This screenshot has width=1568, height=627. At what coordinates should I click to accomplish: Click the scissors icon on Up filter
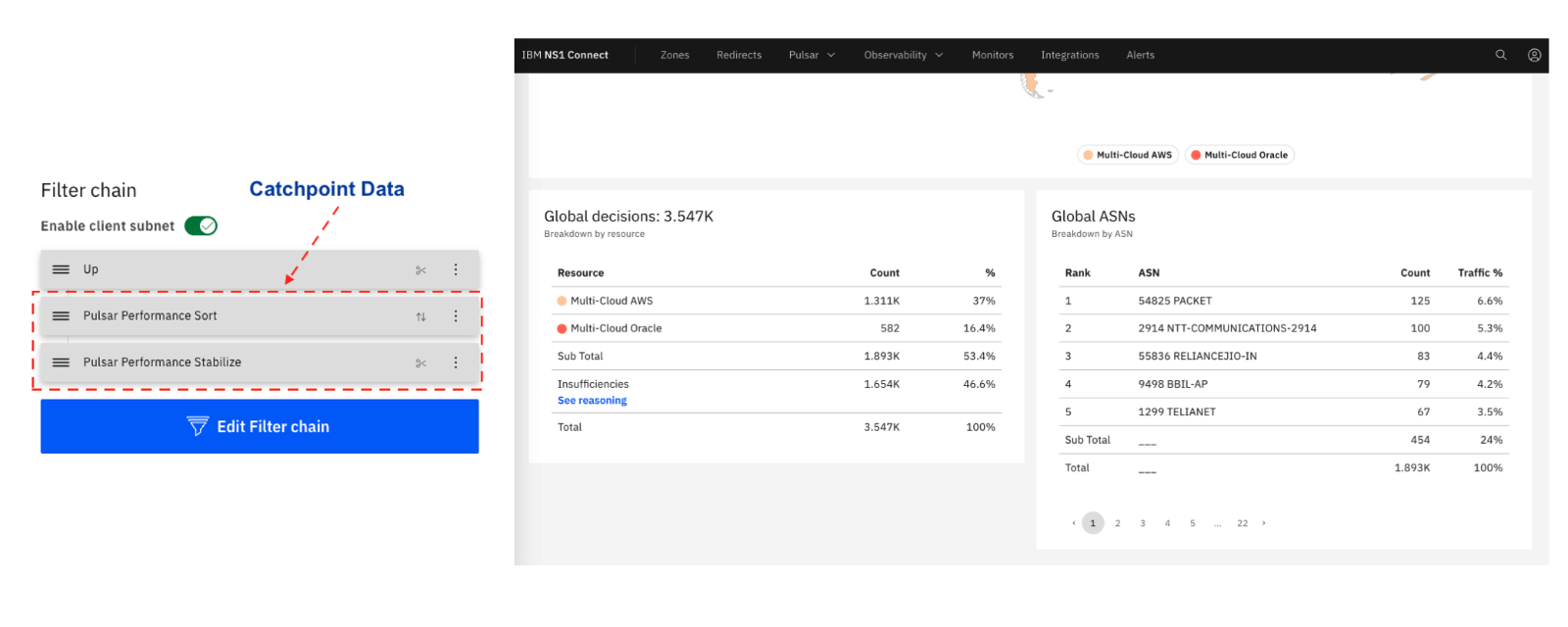tap(420, 270)
